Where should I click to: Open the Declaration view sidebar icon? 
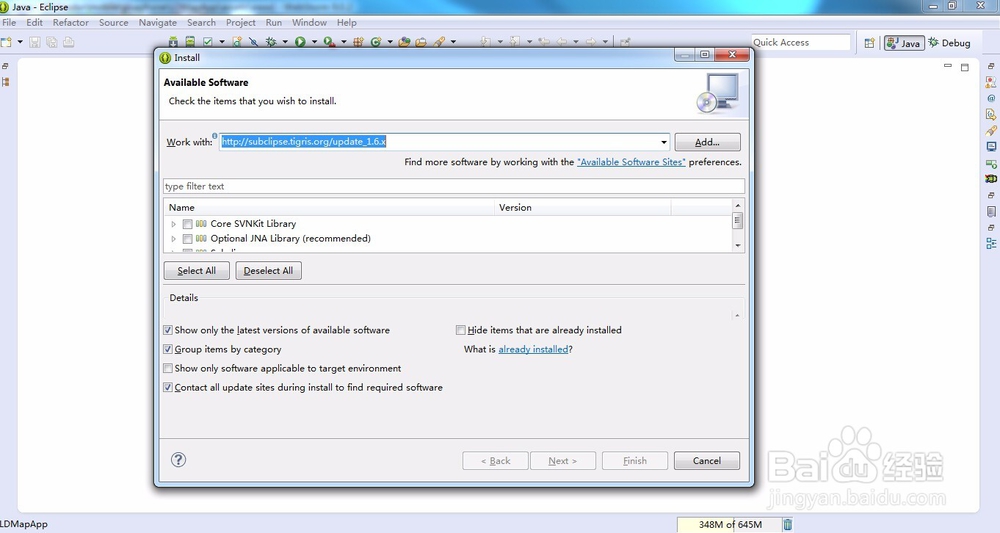tap(990, 114)
